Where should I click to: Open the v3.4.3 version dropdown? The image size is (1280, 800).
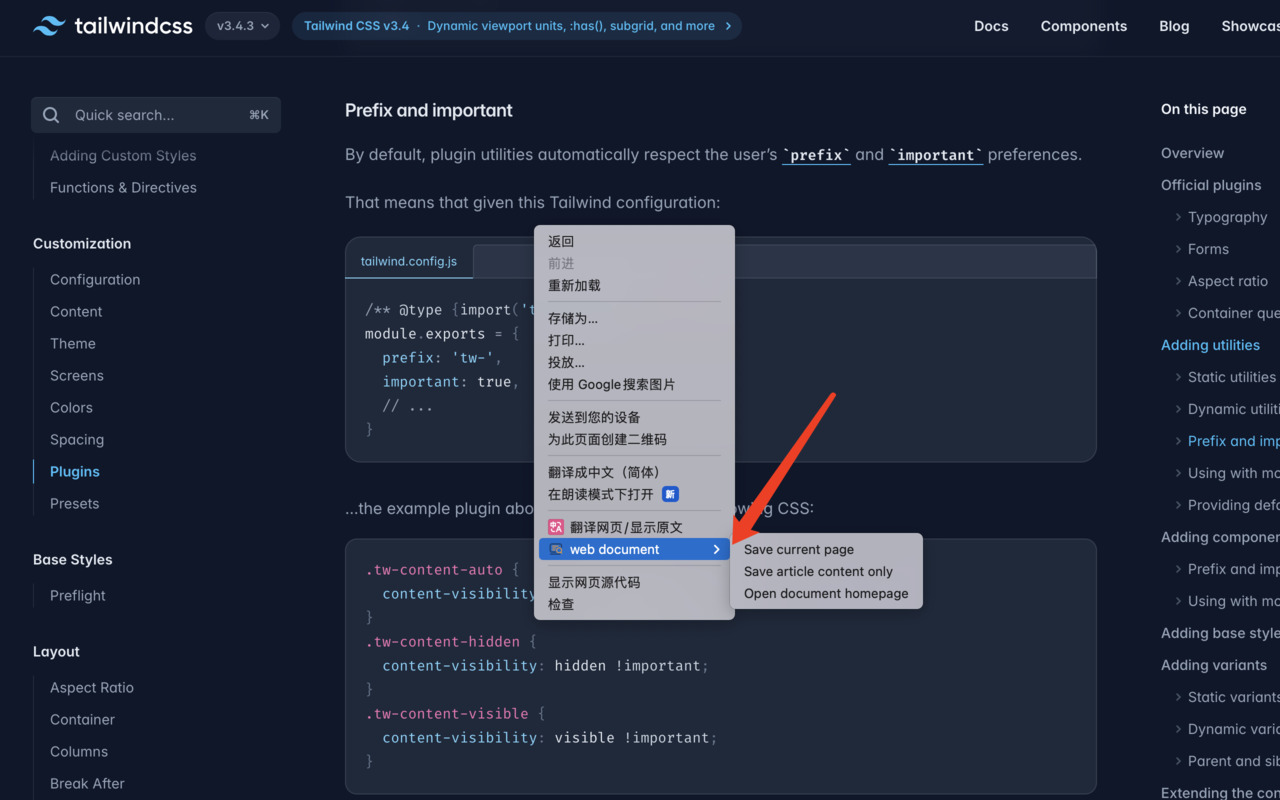click(x=242, y=26)
